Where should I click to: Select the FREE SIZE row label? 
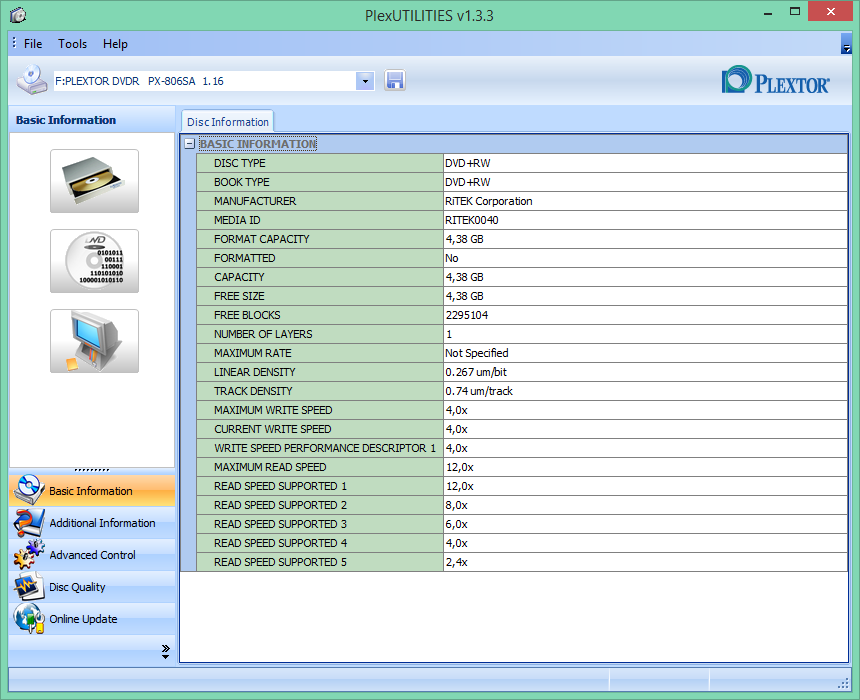pos(239,296)
